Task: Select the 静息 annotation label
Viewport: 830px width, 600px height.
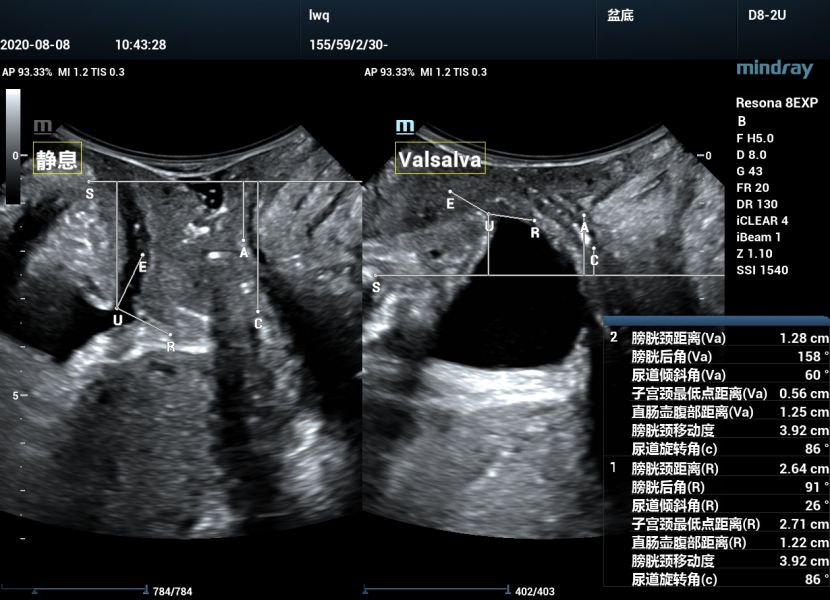Action: coord(57,159)
